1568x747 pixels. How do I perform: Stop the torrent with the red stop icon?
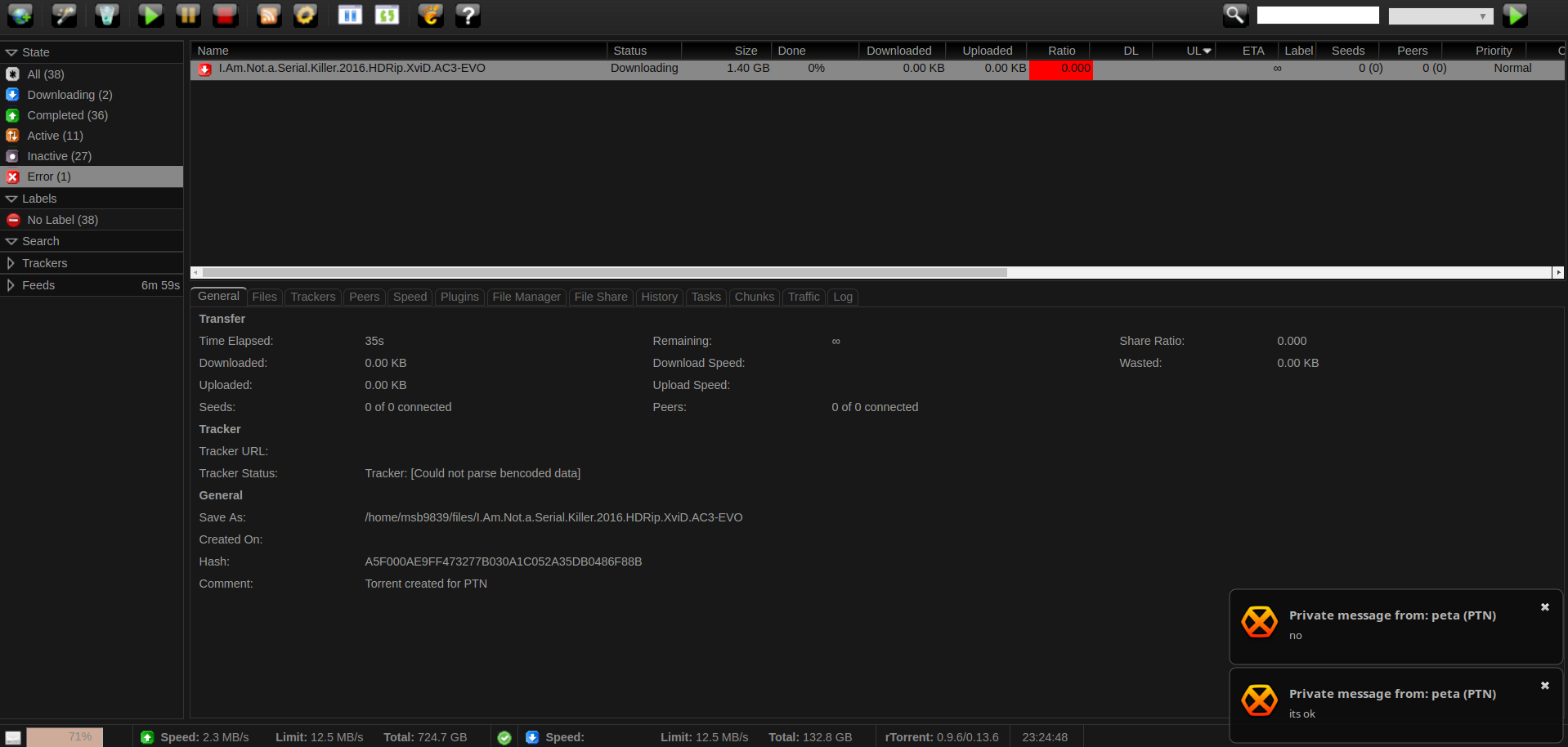click(x=226, y=15)
